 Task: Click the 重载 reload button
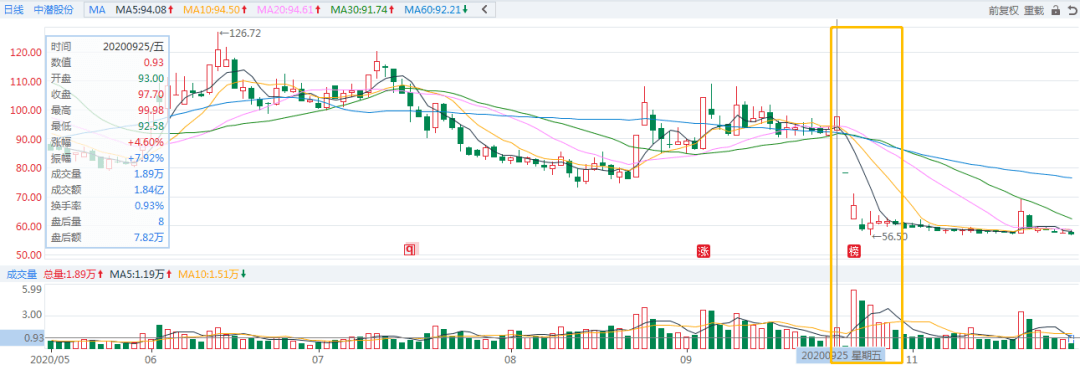click(1034, 10)
